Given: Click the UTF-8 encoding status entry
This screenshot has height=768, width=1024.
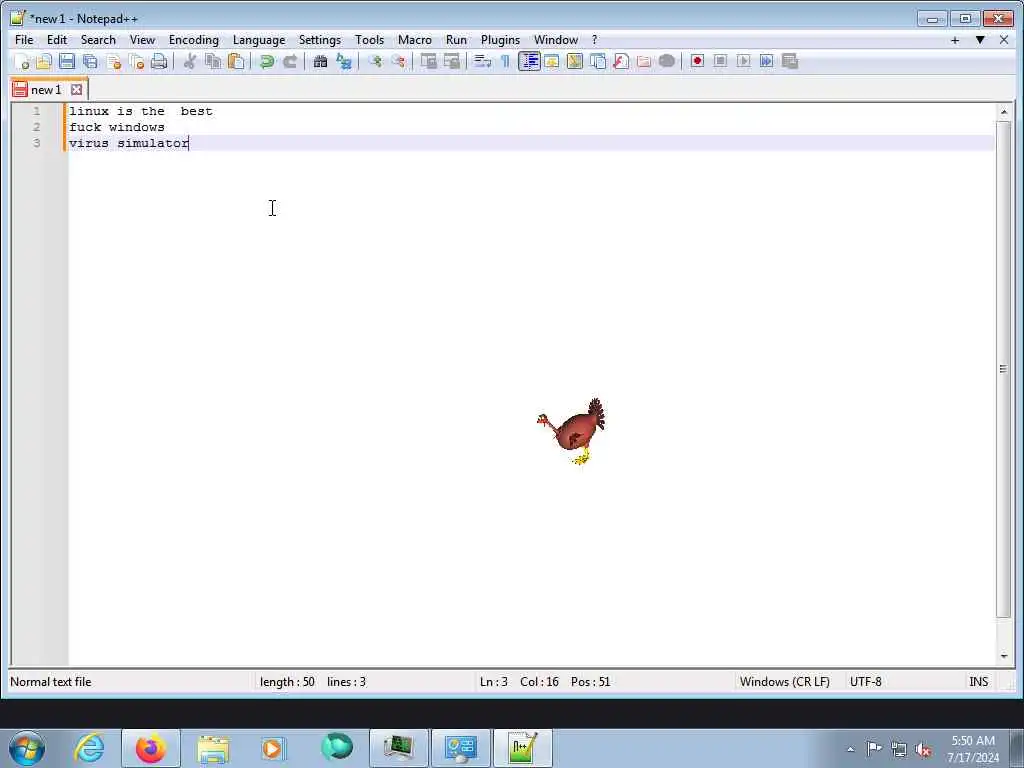Looking at the screenshot, I should pyautogui.click(x=865, y=682).
